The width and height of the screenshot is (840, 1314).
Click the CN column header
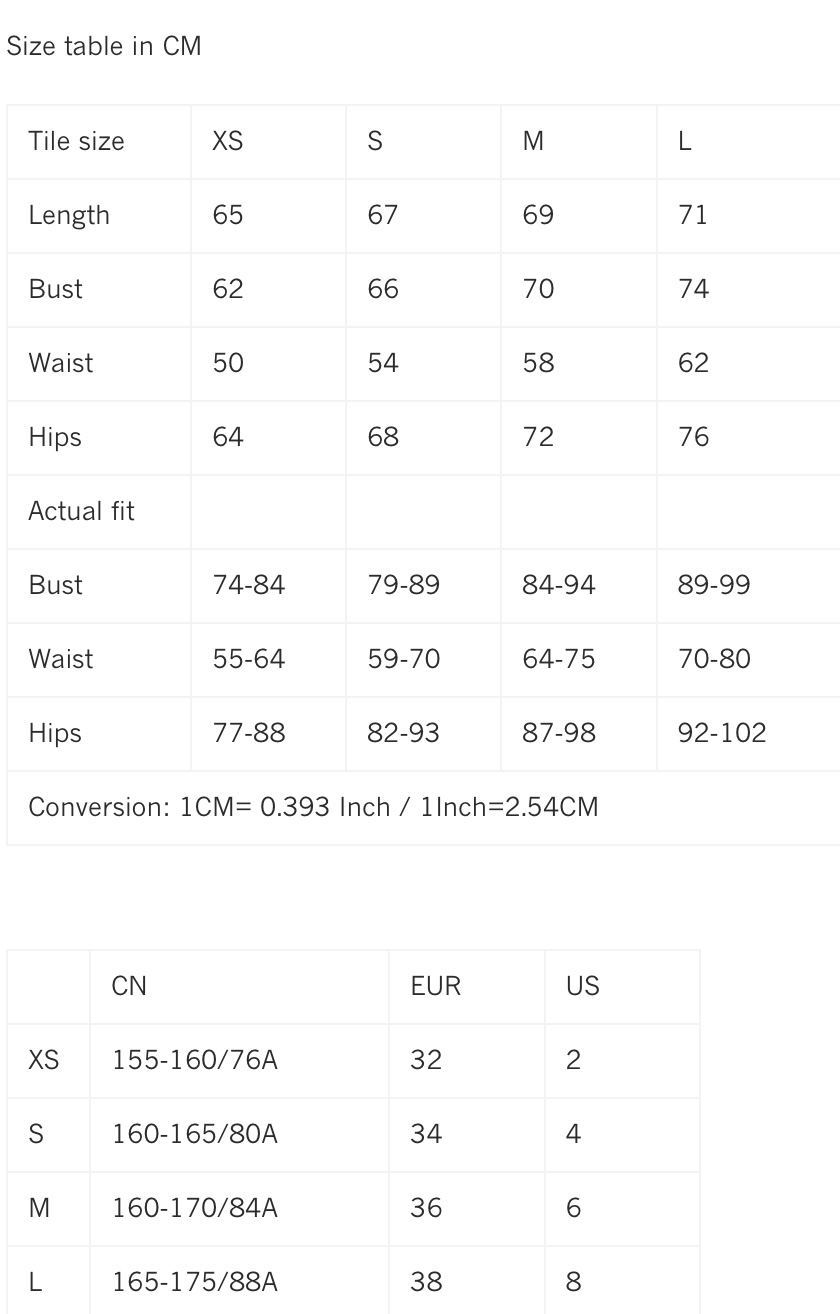point(130,986)
